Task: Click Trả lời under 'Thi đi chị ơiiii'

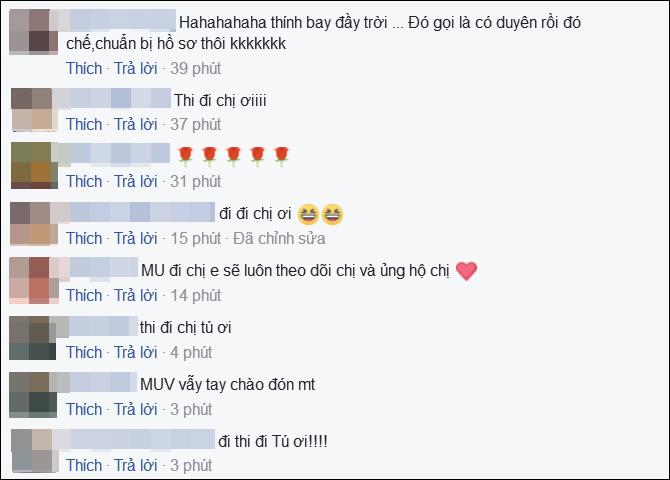Action: 135,125
